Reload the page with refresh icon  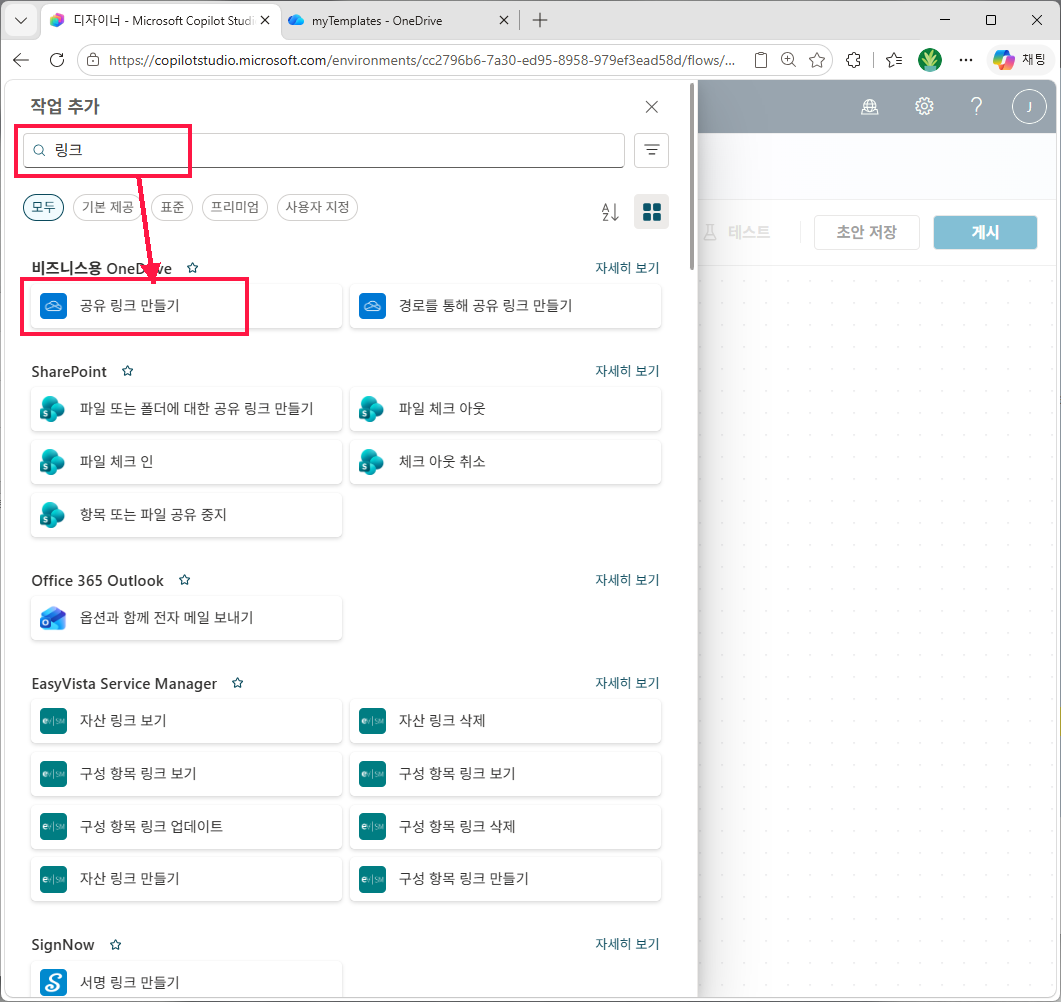click(x=57, y=60)
